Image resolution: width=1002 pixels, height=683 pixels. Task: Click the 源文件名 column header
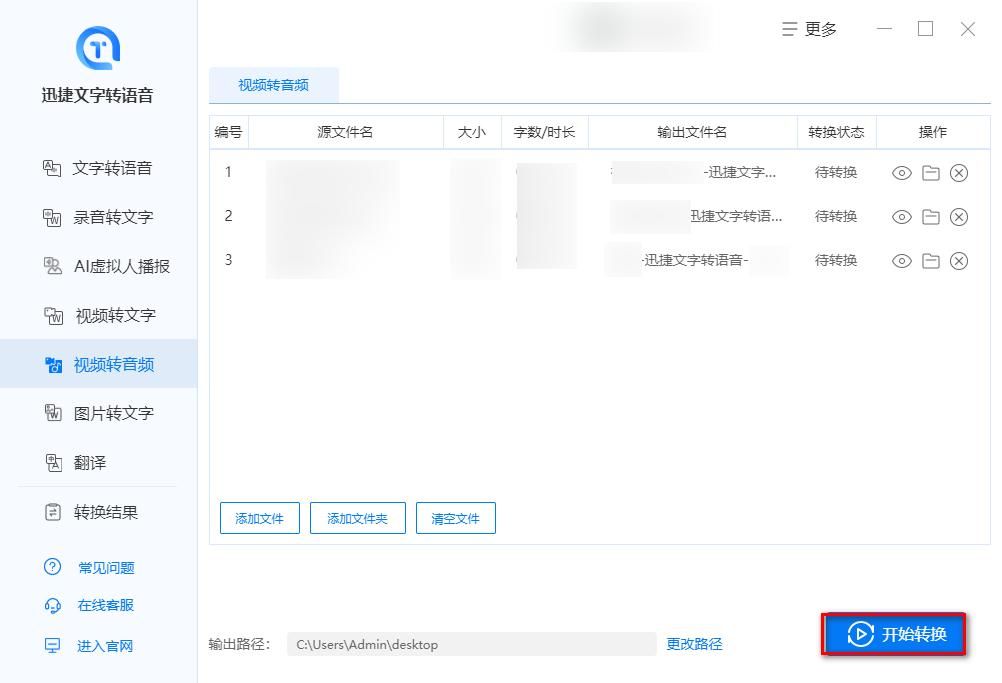[345, 132]
